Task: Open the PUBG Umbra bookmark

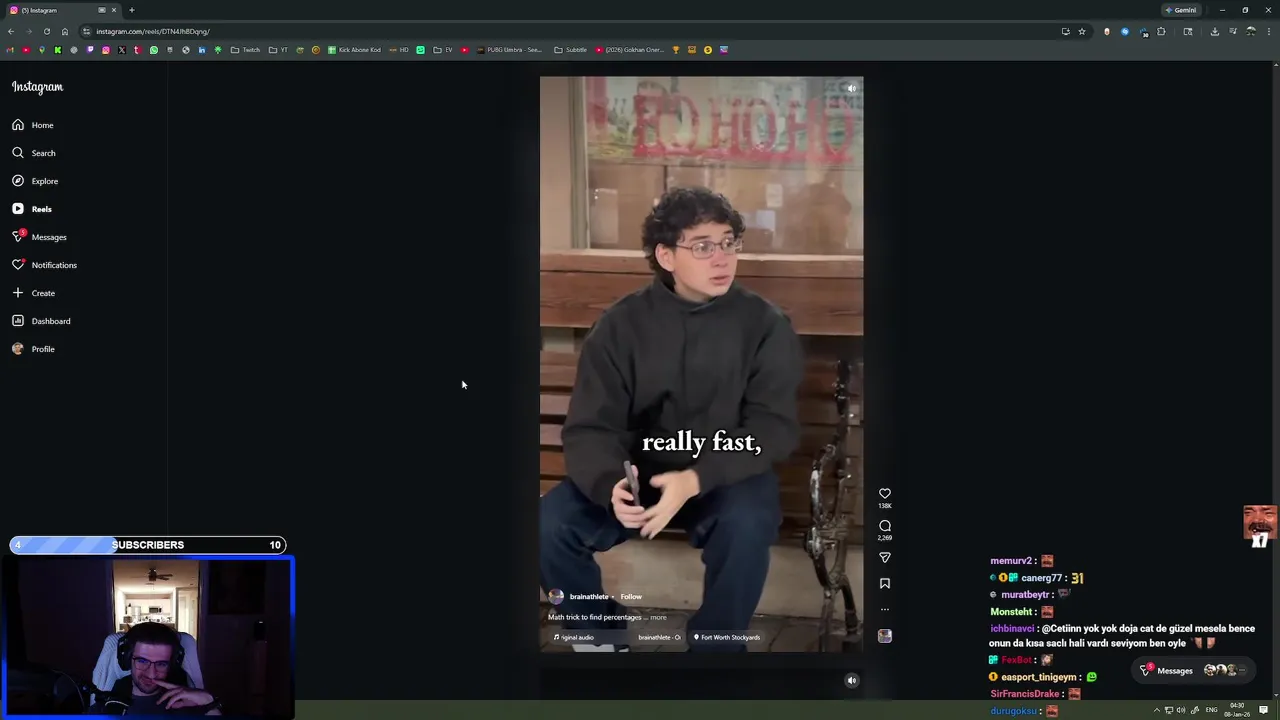Action: click(x=509, y=50)
